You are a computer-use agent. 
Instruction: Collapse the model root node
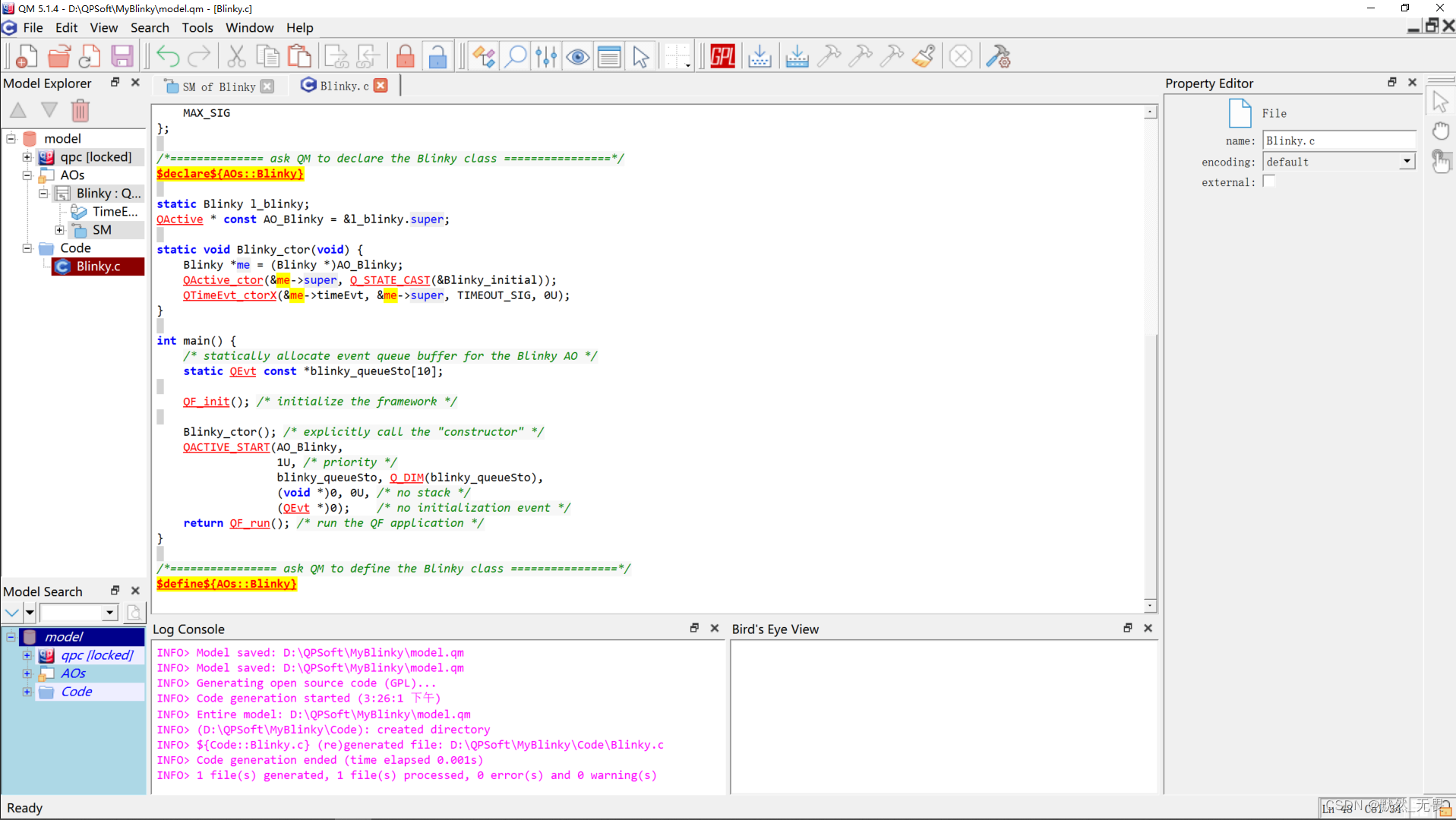coord(11,138)
